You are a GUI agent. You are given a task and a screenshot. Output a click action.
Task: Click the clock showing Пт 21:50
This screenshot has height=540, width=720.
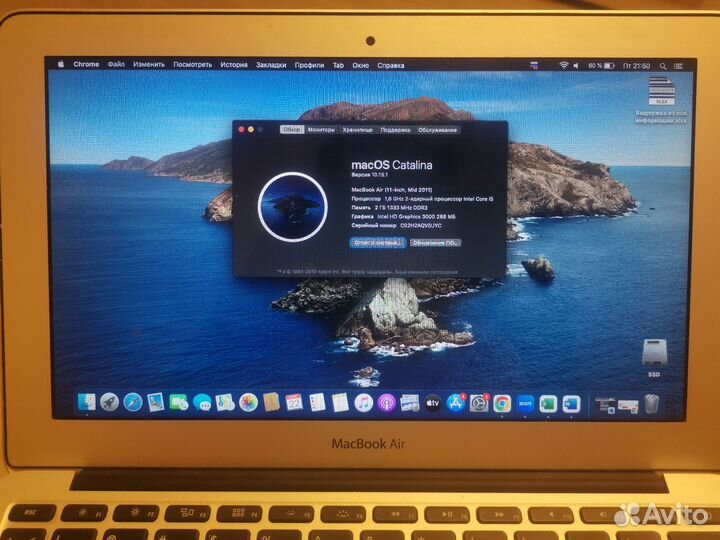tap(636, 66)
